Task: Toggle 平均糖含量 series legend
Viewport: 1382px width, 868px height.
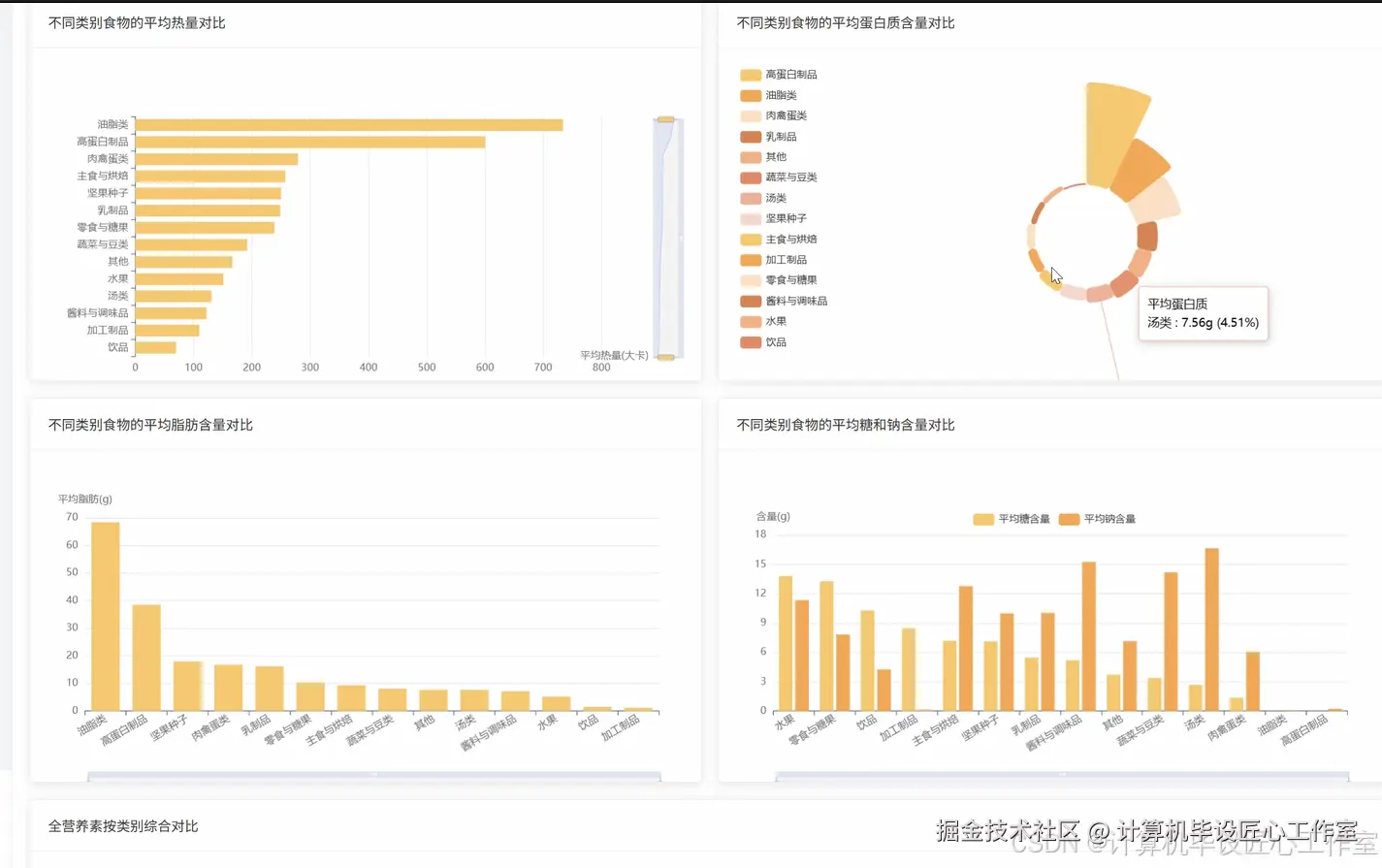Action: [1012, 519]
